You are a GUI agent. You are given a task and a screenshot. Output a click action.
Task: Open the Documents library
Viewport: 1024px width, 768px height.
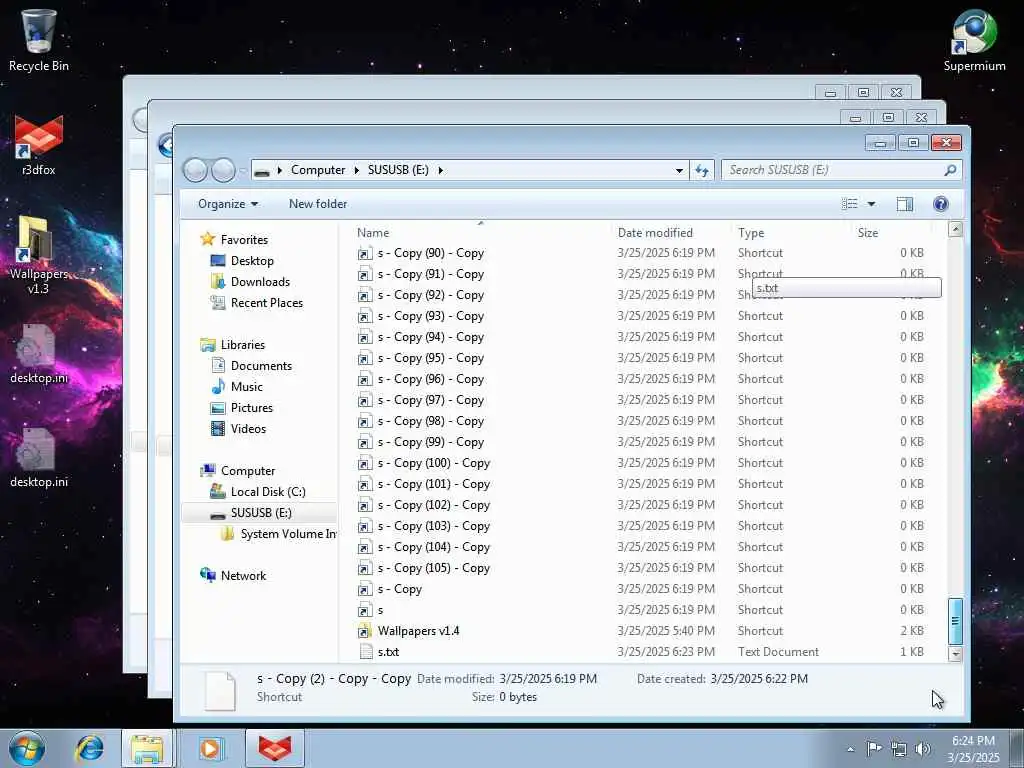[261, 366]
